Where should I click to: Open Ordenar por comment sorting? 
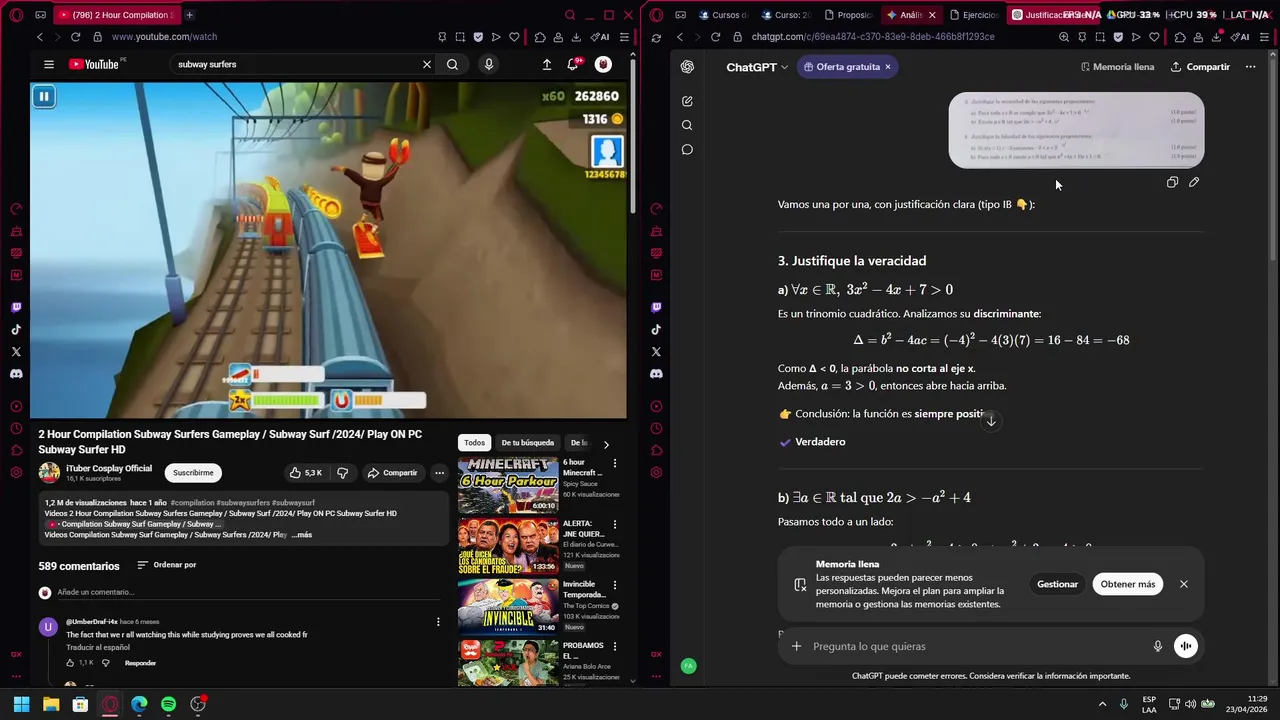pyautogui.click(x=167, y=565)
